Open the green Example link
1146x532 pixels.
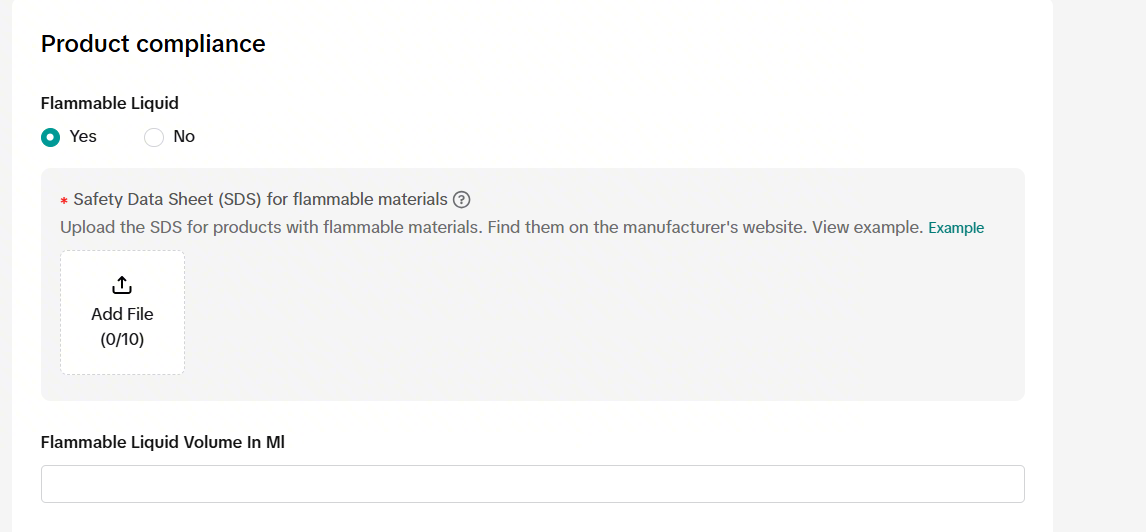coord(956,228)
